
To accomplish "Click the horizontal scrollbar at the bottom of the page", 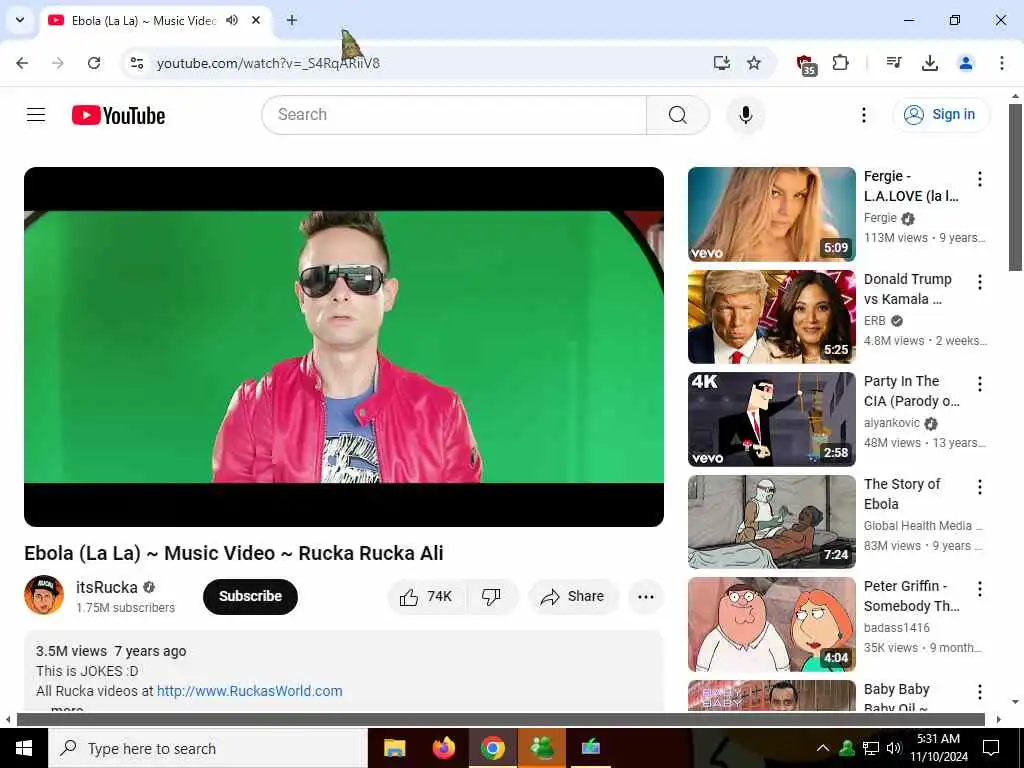I will coord(500,720).
